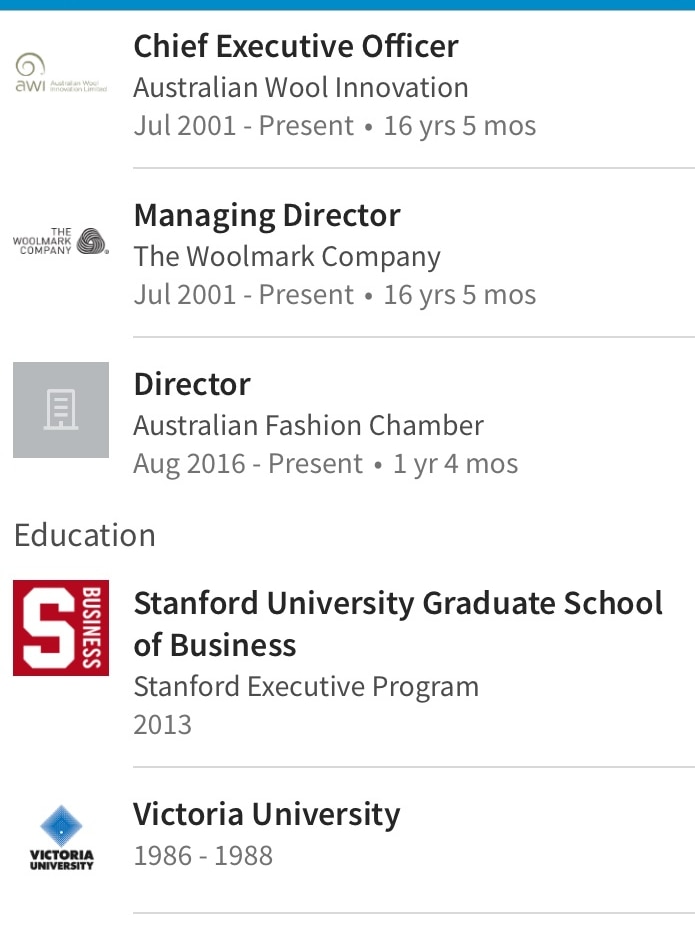Tap the 1986 - 1988 years text

tap(203, 855)
